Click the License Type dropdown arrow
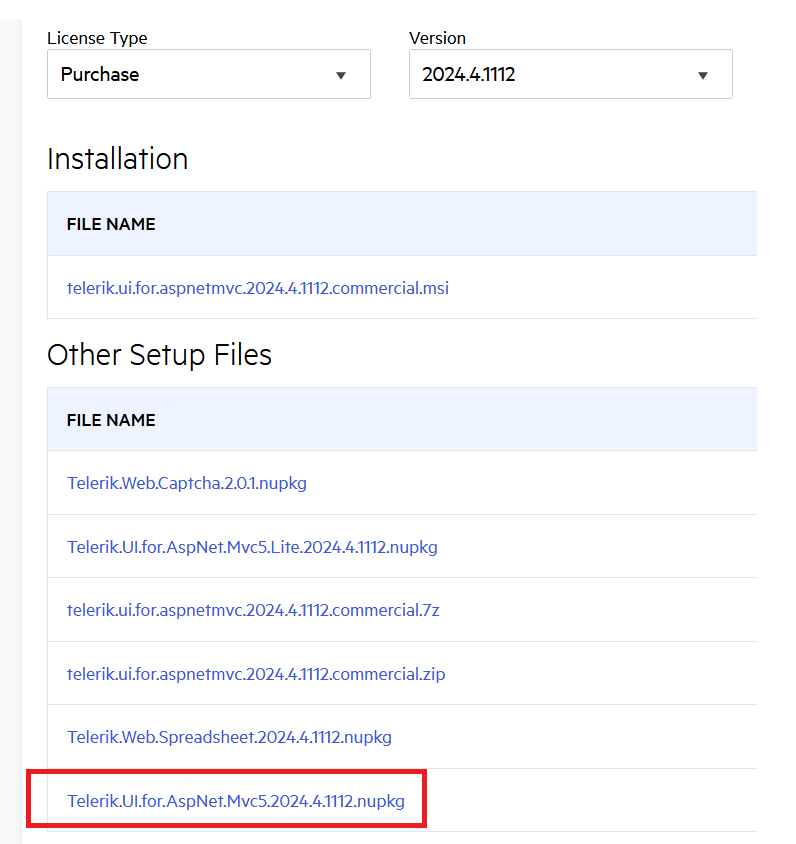This screenshot has width=796, height=844. pos(341,75)
